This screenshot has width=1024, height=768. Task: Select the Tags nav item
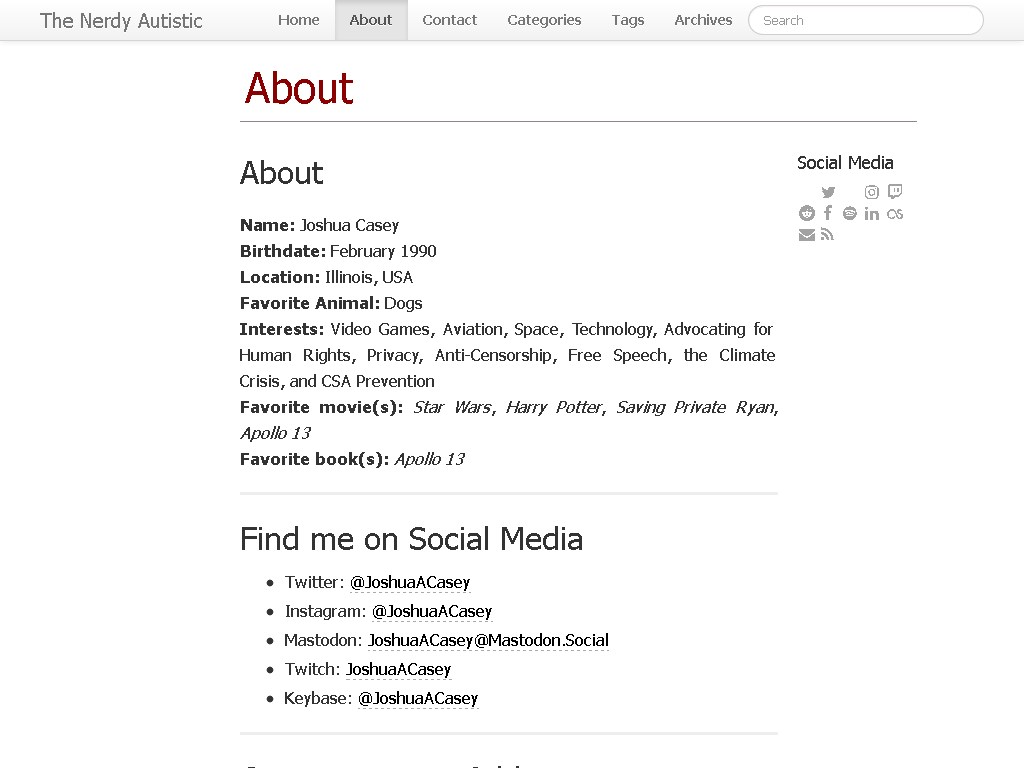(x=628, y=20)
